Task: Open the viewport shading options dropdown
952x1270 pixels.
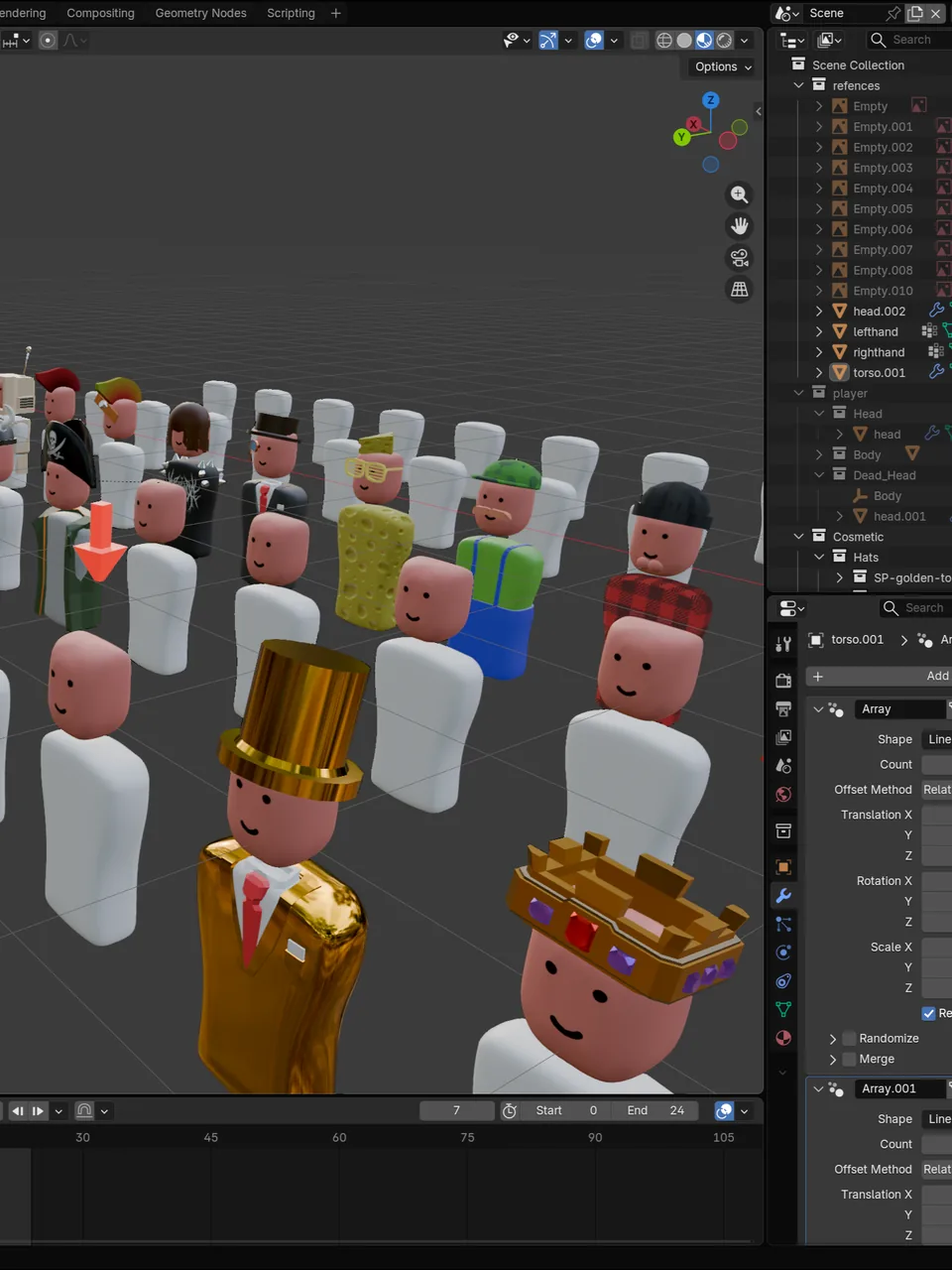Action: tap(745, 40)
